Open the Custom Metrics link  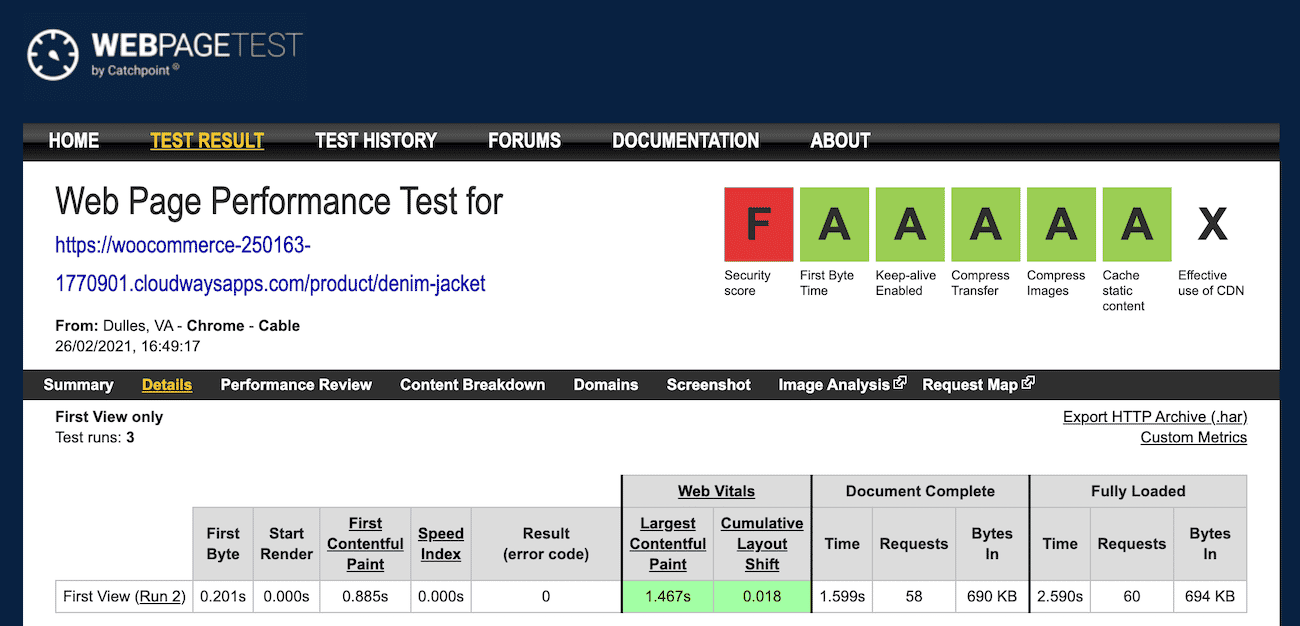click(1194, 438)
